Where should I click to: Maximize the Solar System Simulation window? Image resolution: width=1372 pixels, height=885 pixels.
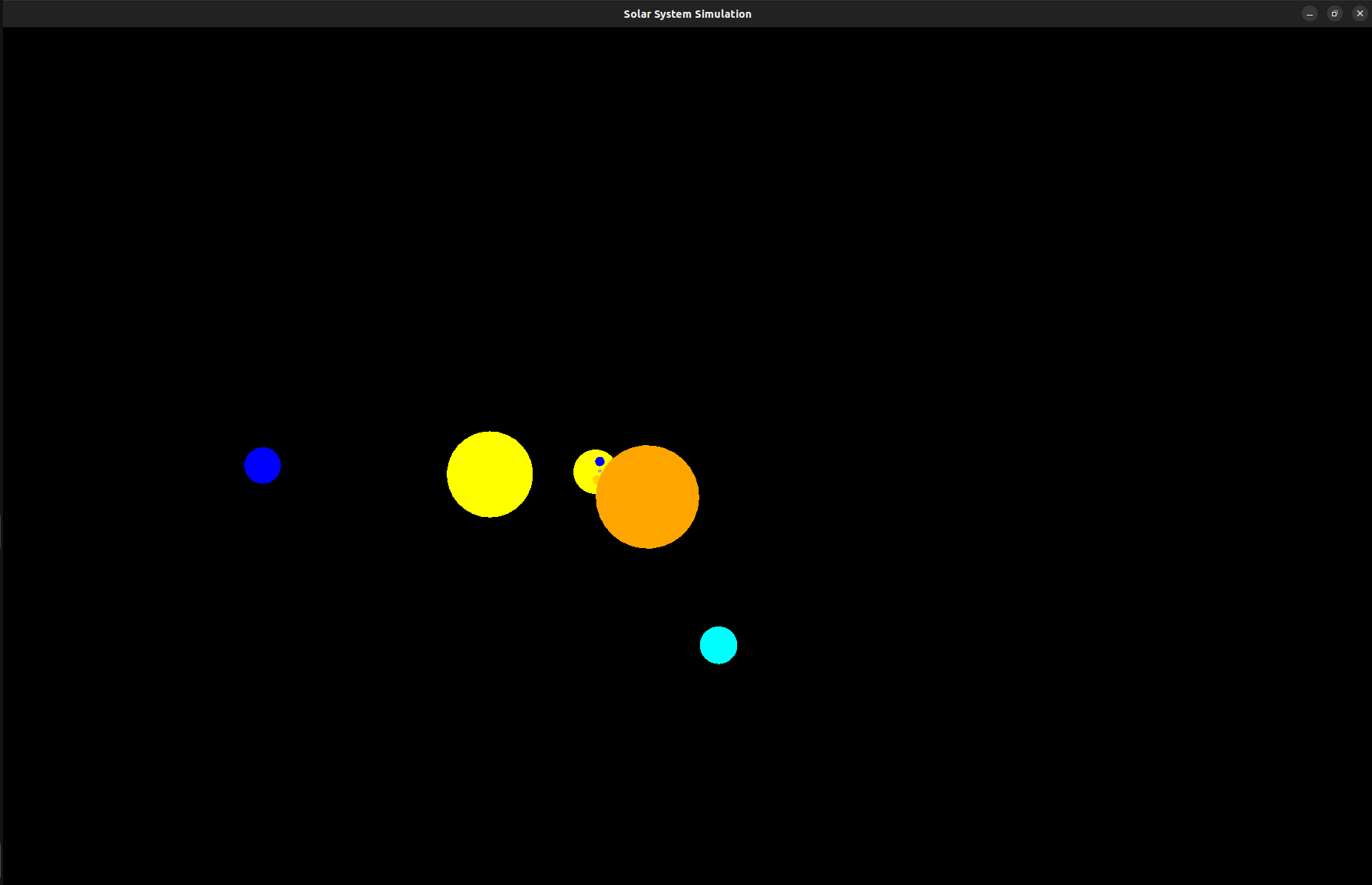pyautogui.click(x=1335, y=13)
